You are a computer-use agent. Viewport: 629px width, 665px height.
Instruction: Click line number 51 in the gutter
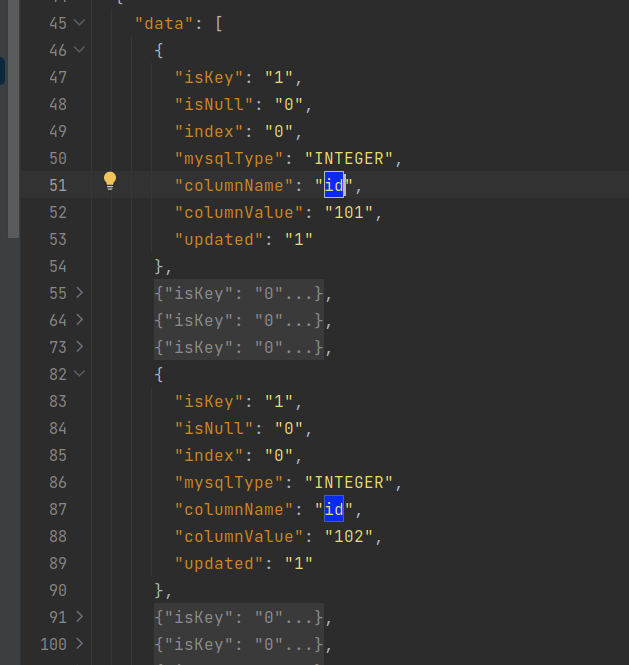[x=58, y=186]
